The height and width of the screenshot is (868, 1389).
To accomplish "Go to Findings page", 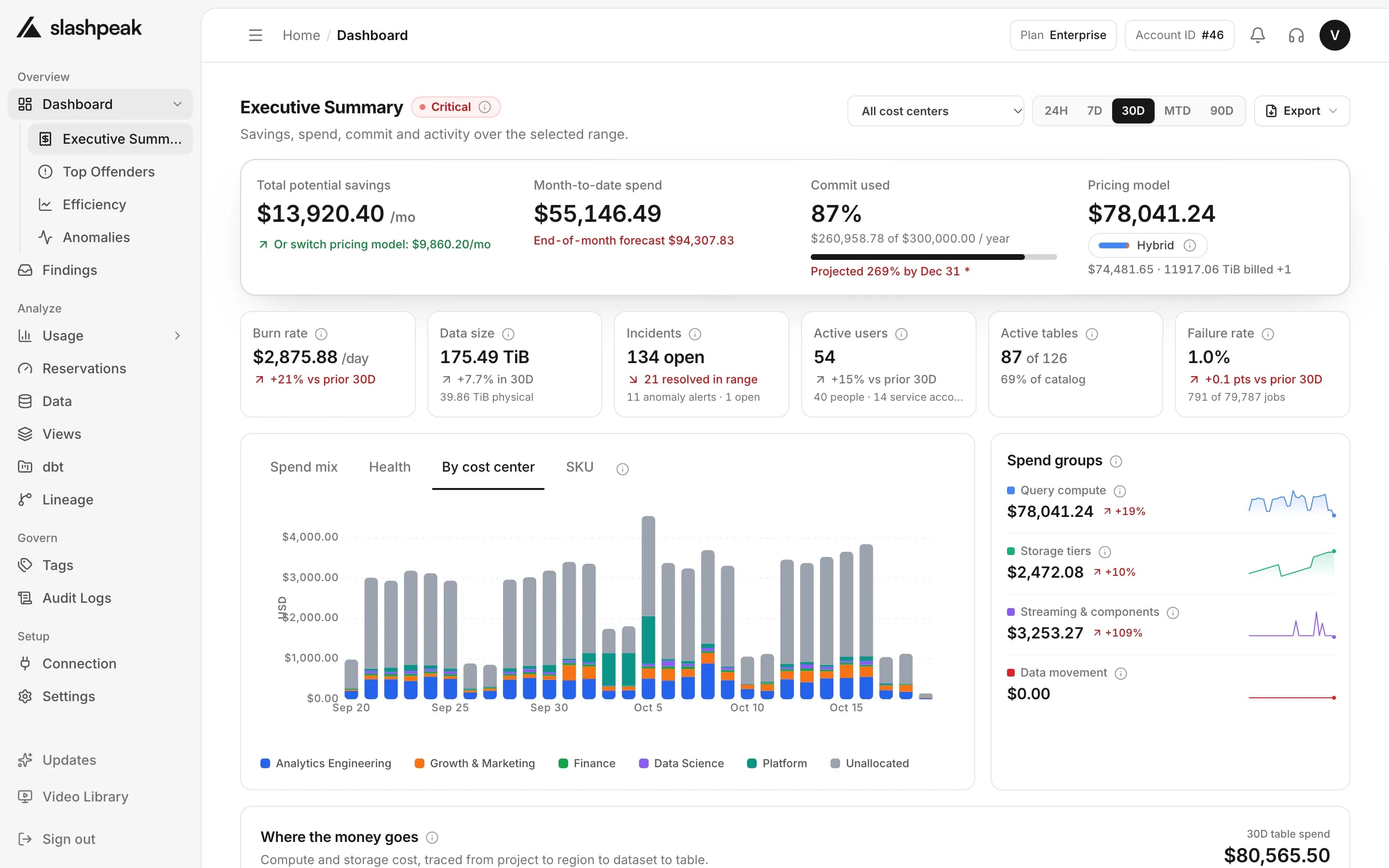I will click(100, 270).
